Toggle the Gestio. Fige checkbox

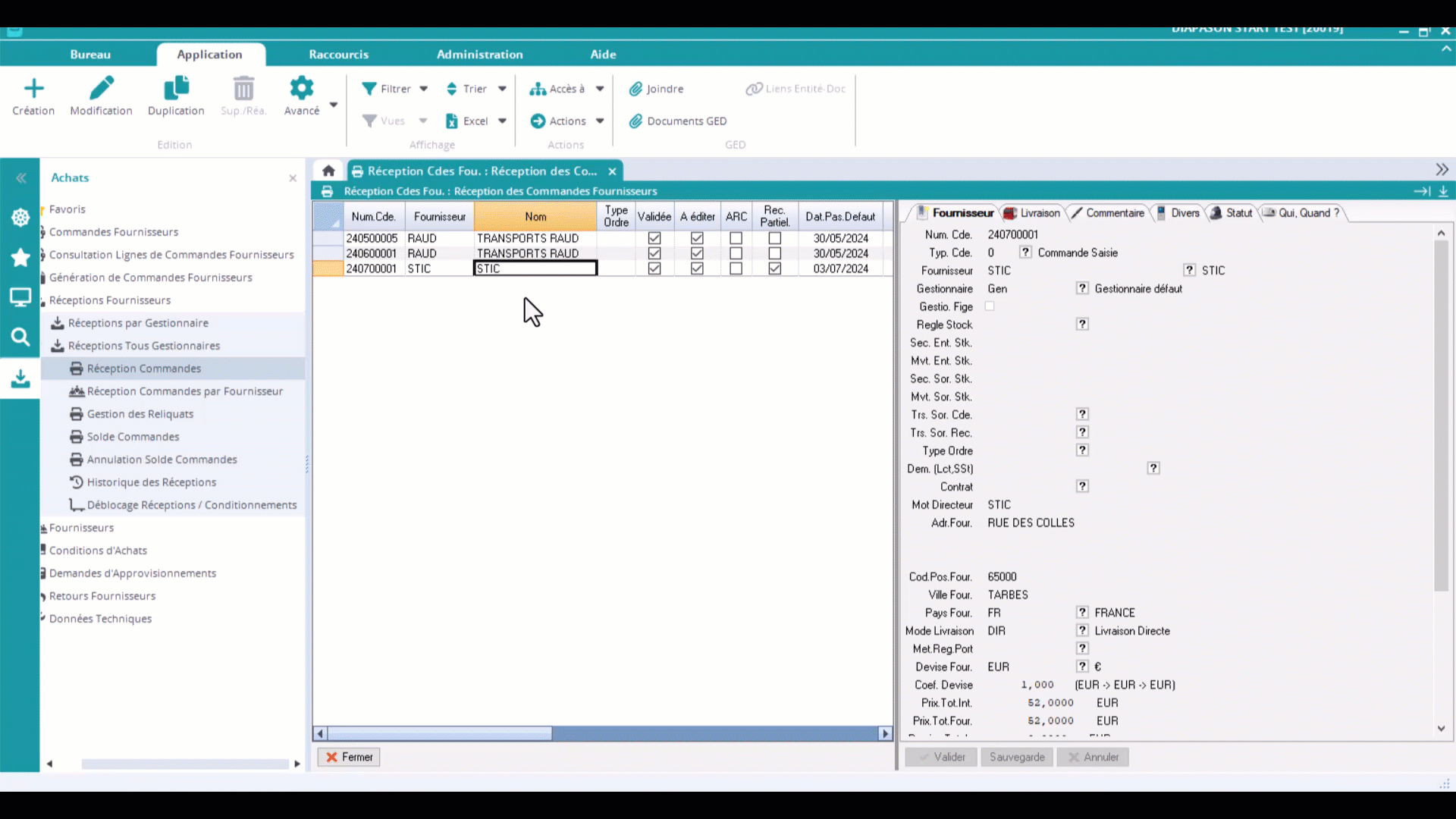[x=990, y=306]
